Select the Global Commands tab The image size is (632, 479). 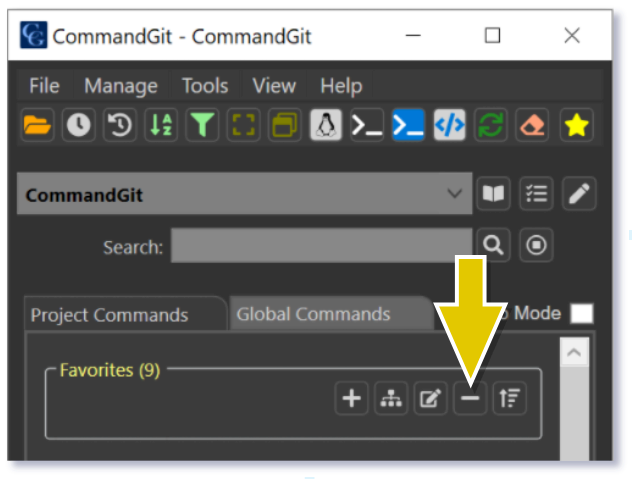point(313,314)
